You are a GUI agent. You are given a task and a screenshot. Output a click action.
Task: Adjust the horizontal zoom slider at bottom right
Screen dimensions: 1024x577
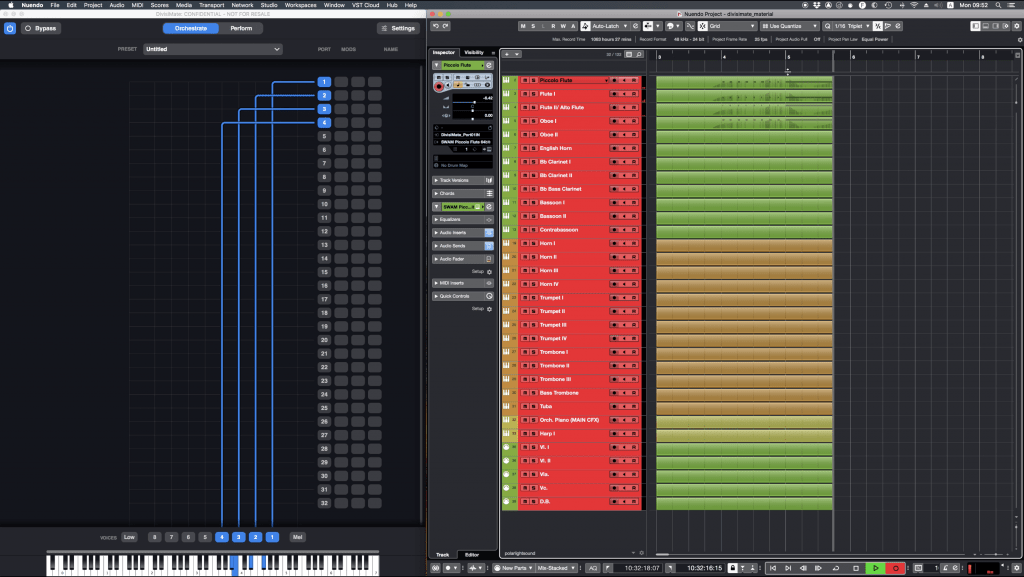pos(994,555)
